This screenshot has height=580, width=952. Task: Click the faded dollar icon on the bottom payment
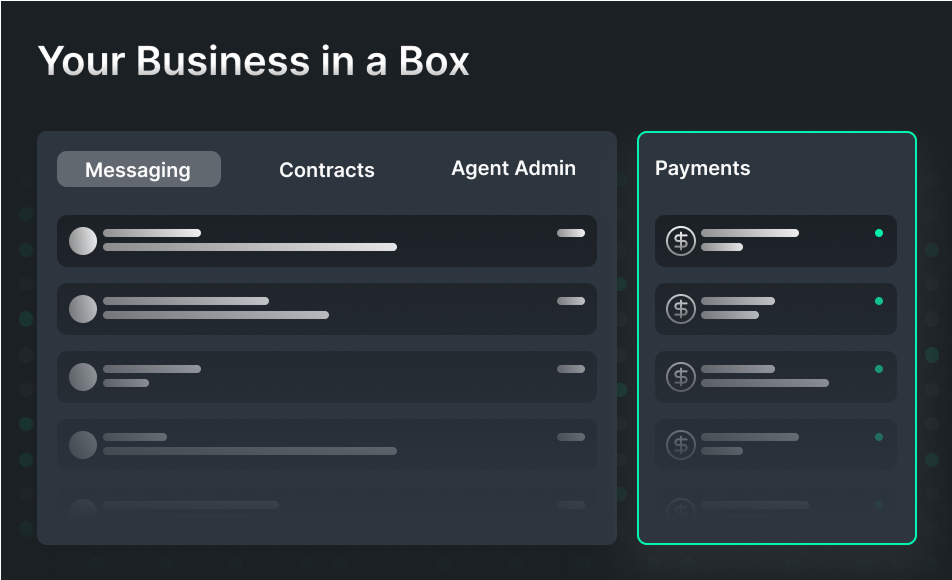(x=681, y=510)
